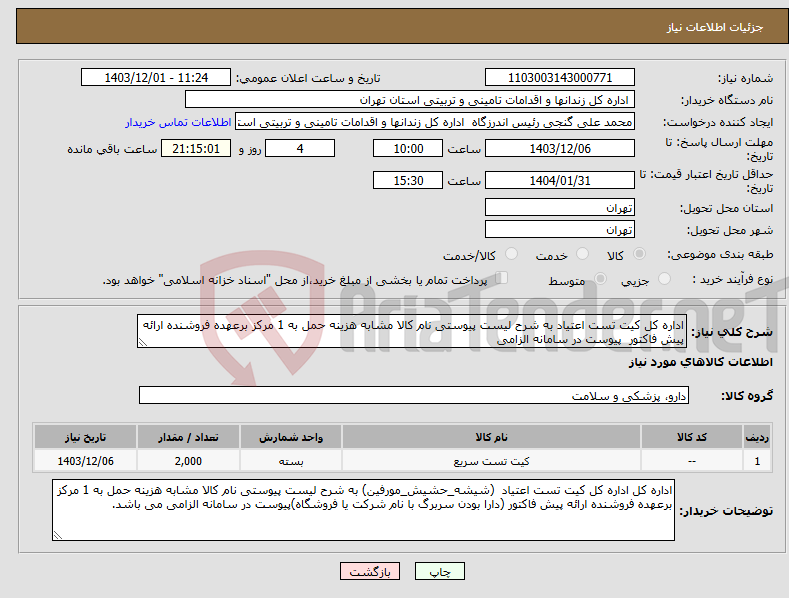Click the بازگشت back button
Screen dimensions: 789x598
point(370,571)
